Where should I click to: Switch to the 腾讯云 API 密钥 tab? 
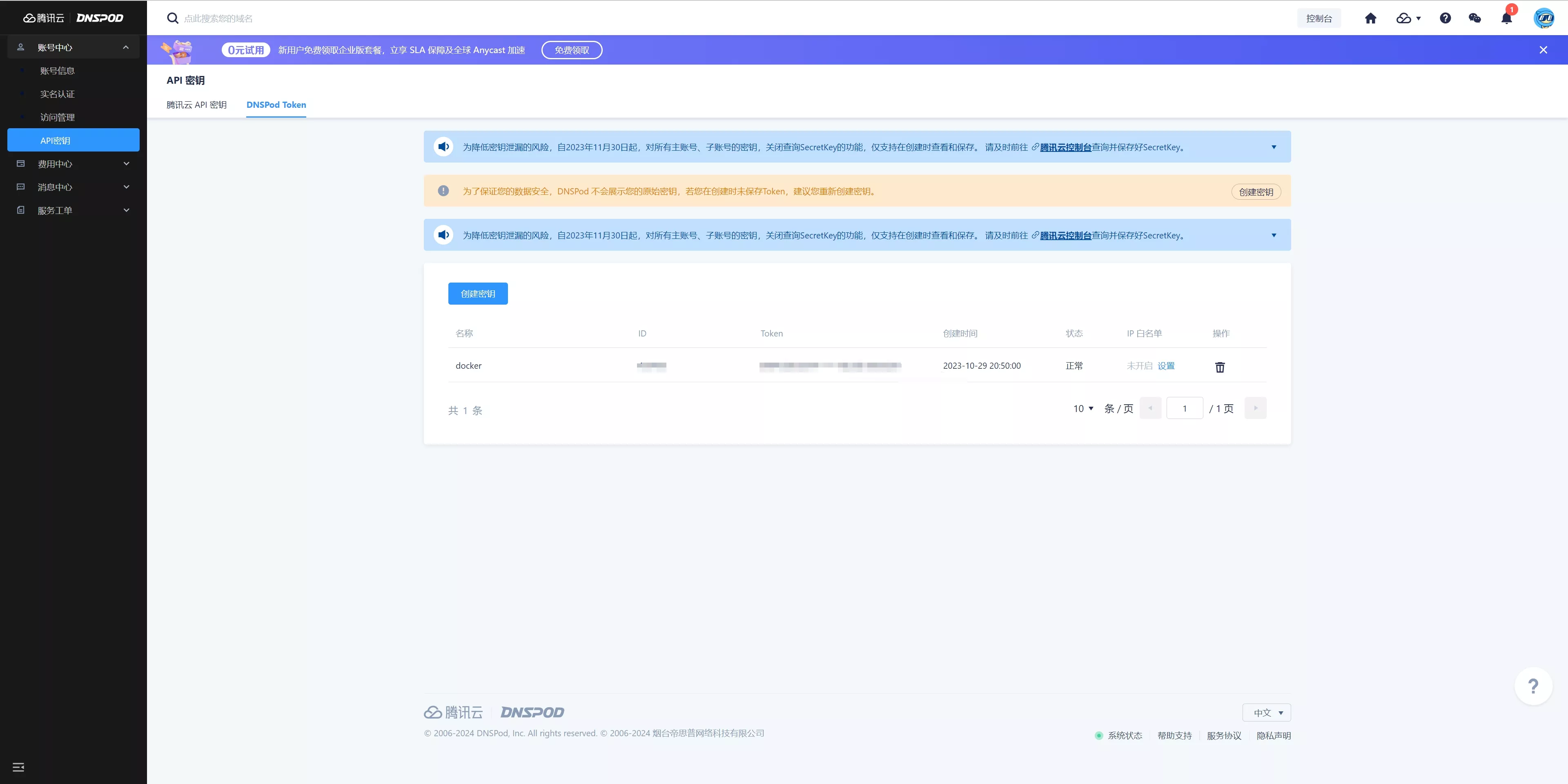(196, 105)
